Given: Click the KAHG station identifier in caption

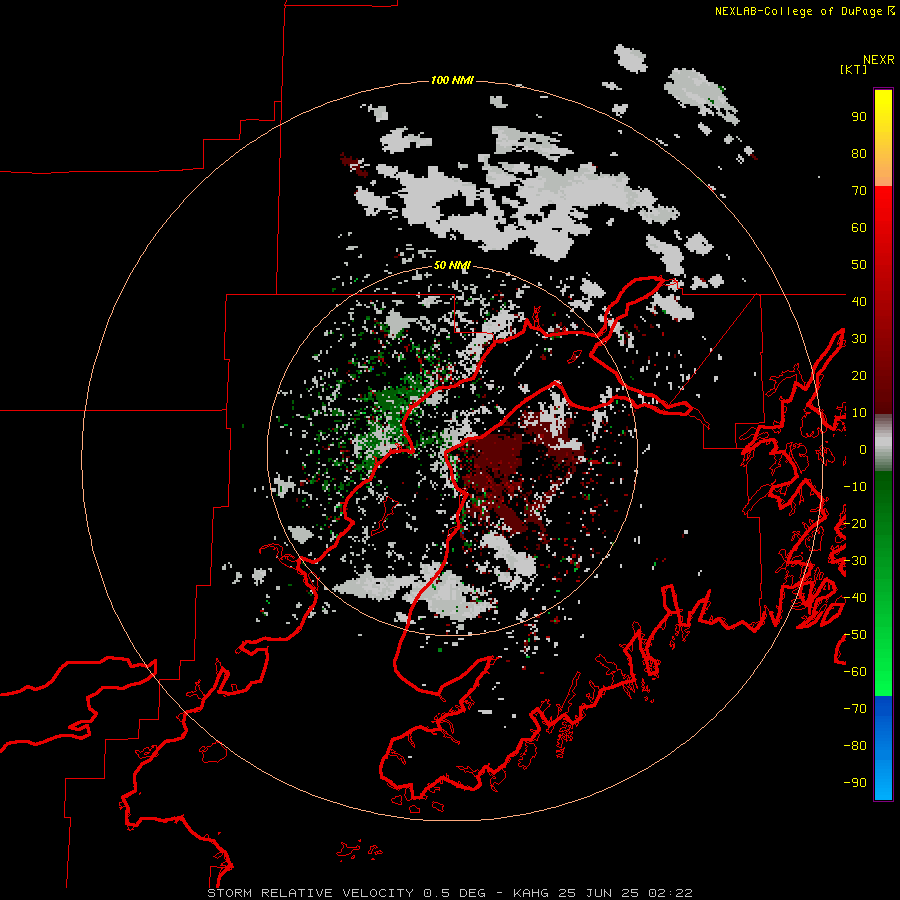Looking at the screenshot, I should (531, 893).
